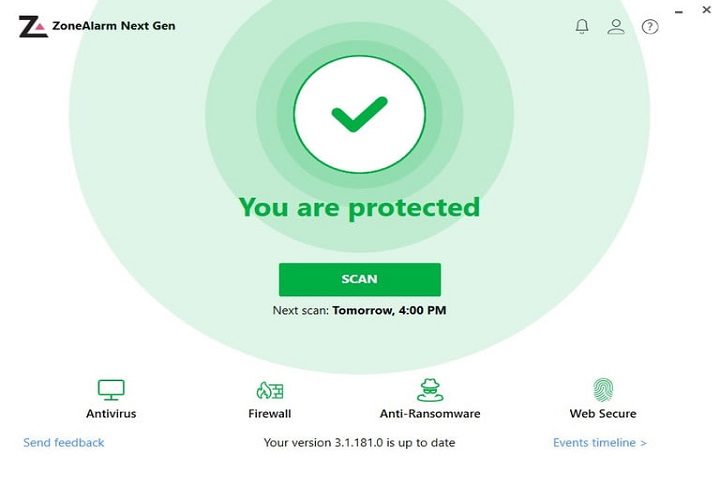Click the ZoneAlarm Z logo icon
The height and width of the screenshot is (480, 720).
pyautogui.click(x=33, y=27)
